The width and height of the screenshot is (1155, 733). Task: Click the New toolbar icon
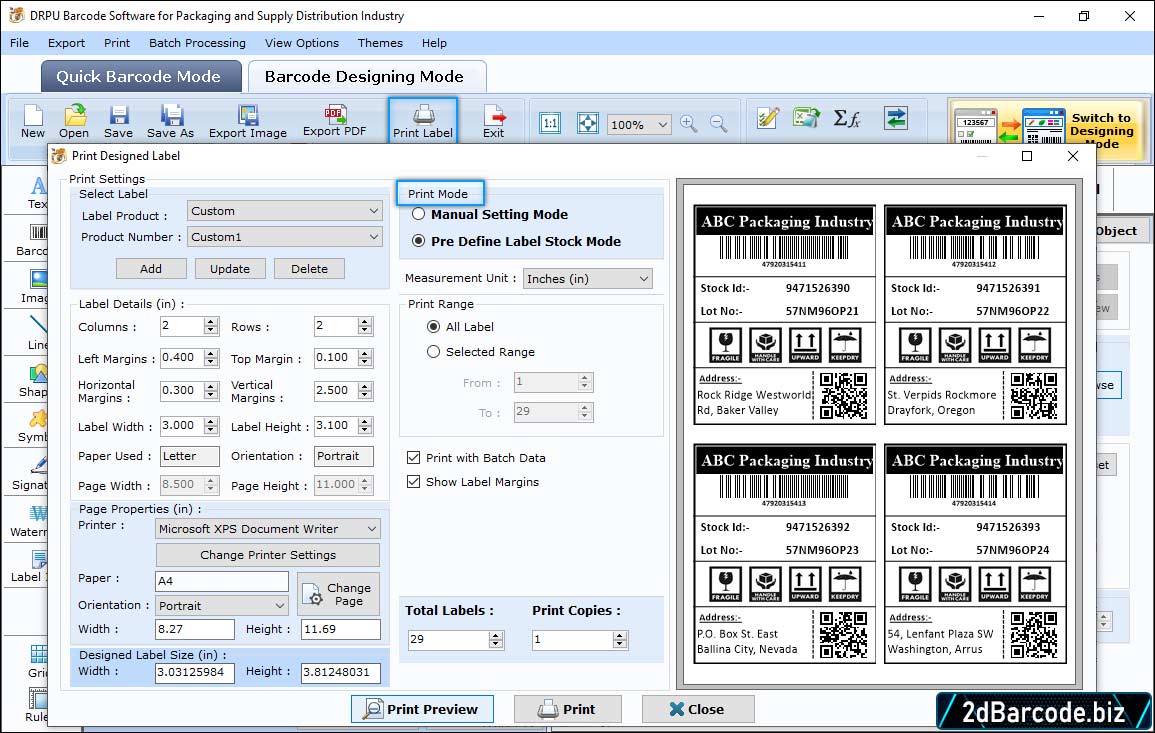32,121
